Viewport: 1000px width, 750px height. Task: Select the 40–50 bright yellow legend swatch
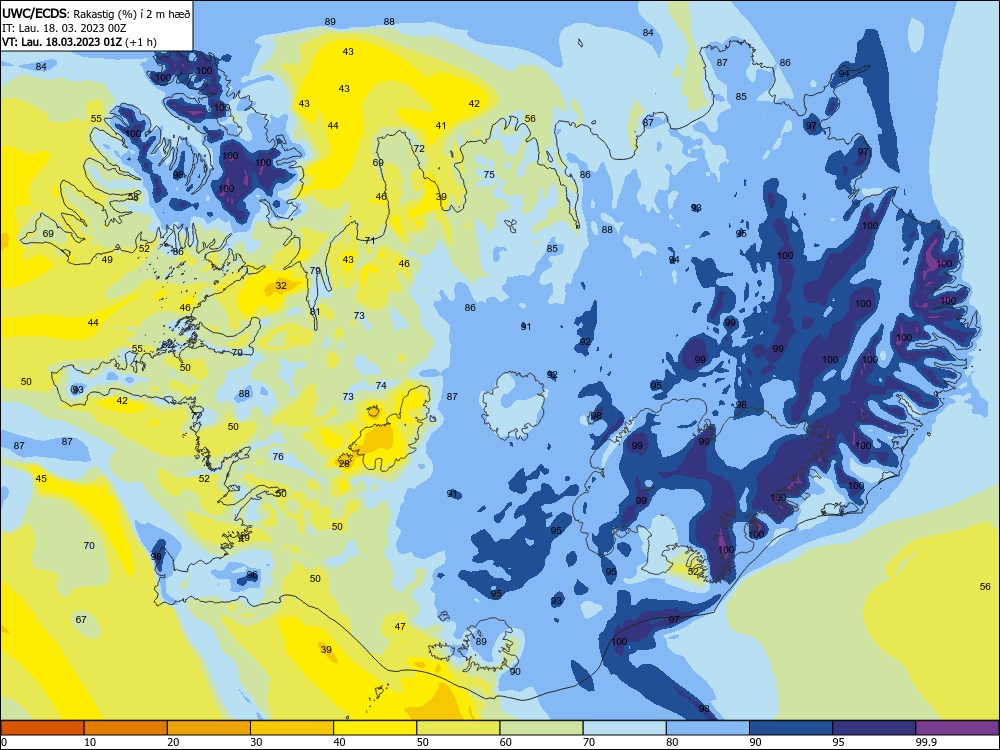tap(375, 728)
